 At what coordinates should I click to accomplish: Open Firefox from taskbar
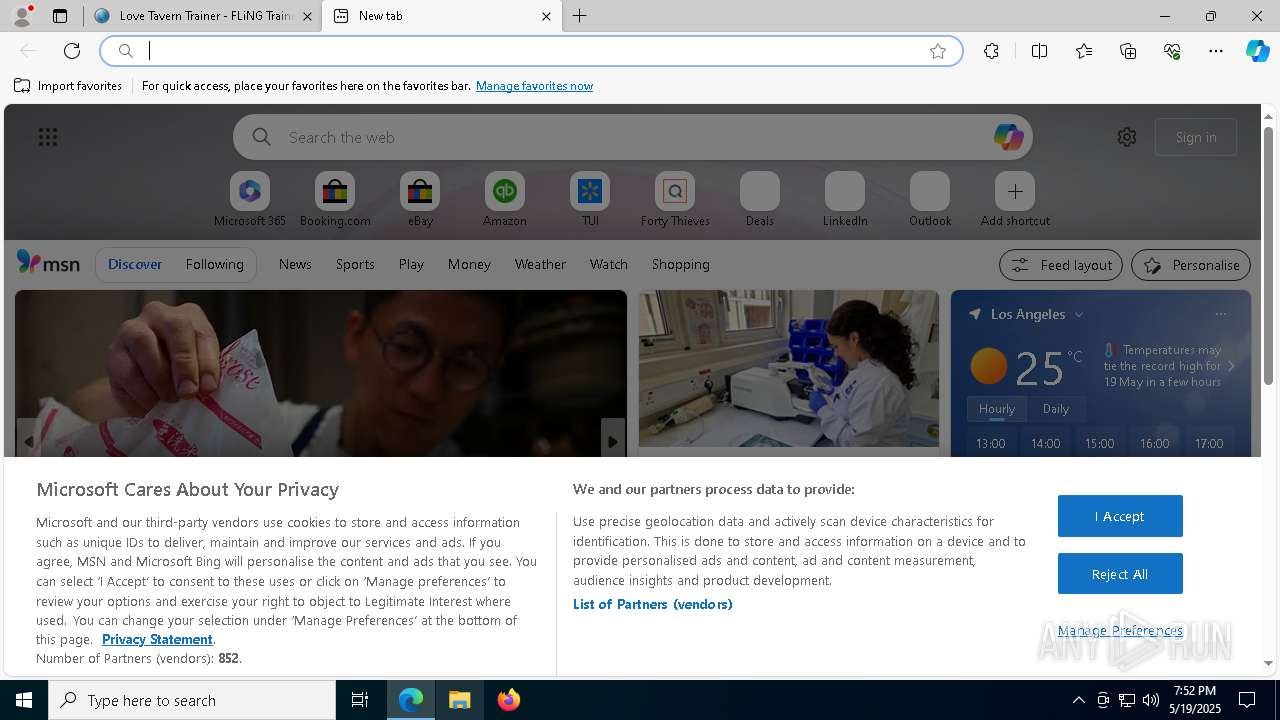coord(509,700)
